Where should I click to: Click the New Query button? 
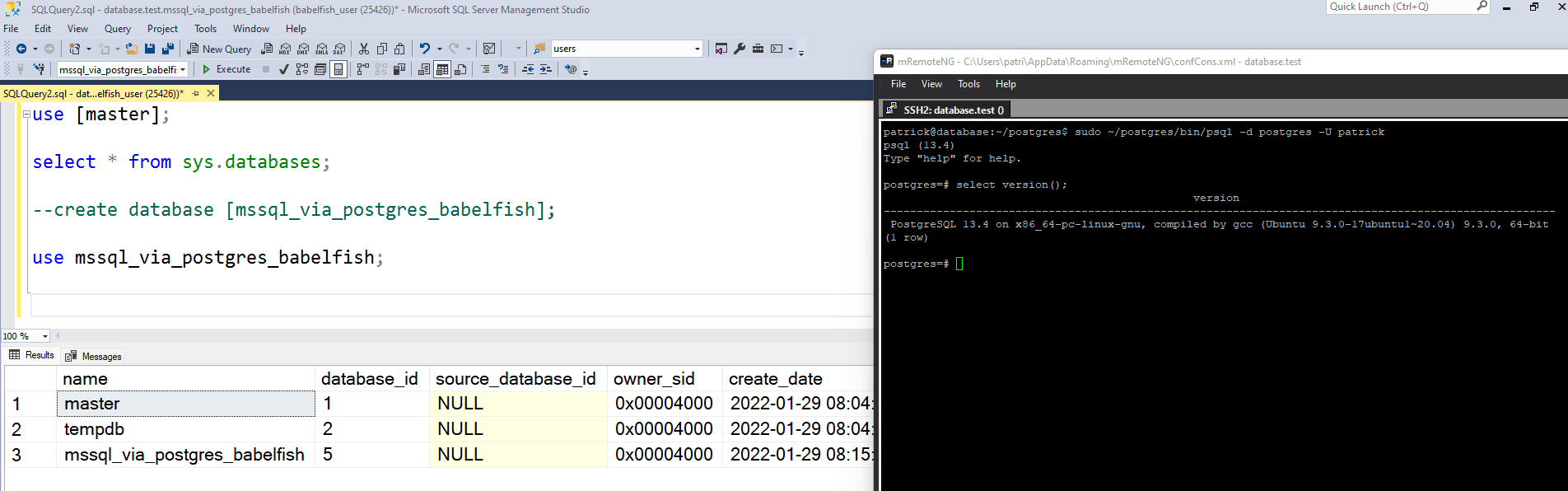[219, 49]
